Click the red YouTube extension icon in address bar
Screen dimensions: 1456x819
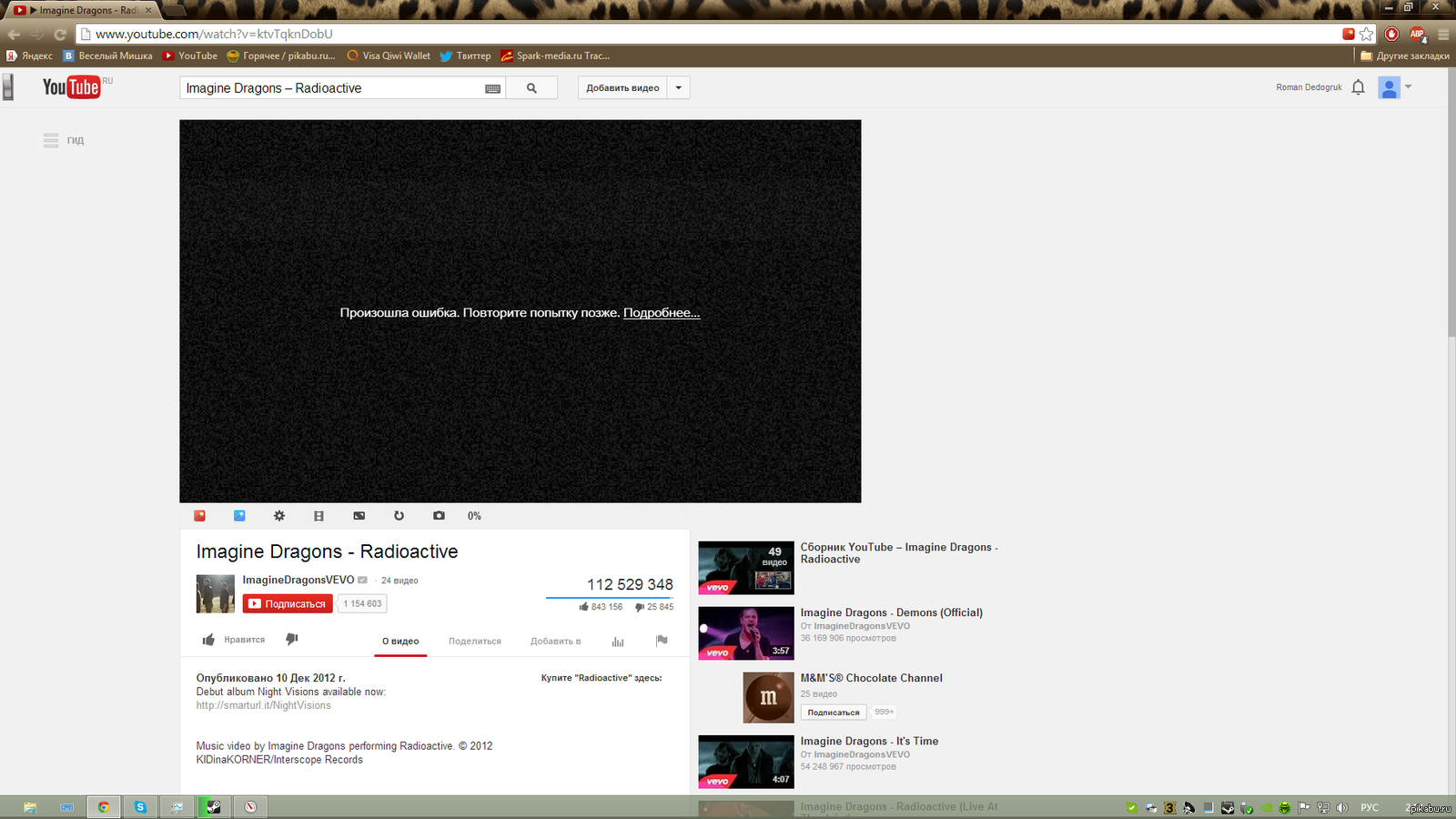(1349, 34)
